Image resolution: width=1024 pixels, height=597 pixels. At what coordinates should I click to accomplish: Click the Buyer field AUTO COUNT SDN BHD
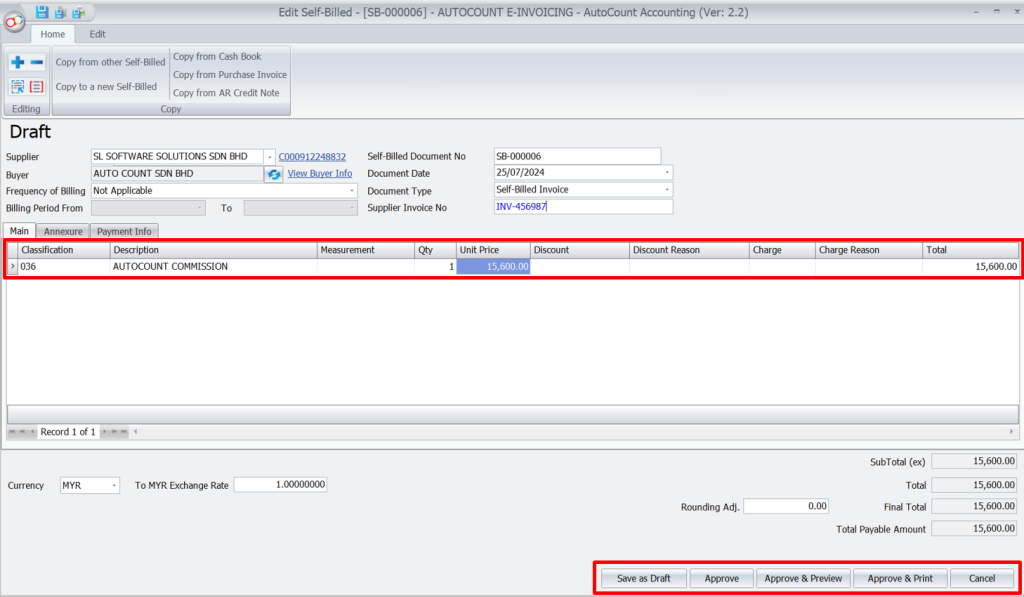tap(177, 174)
